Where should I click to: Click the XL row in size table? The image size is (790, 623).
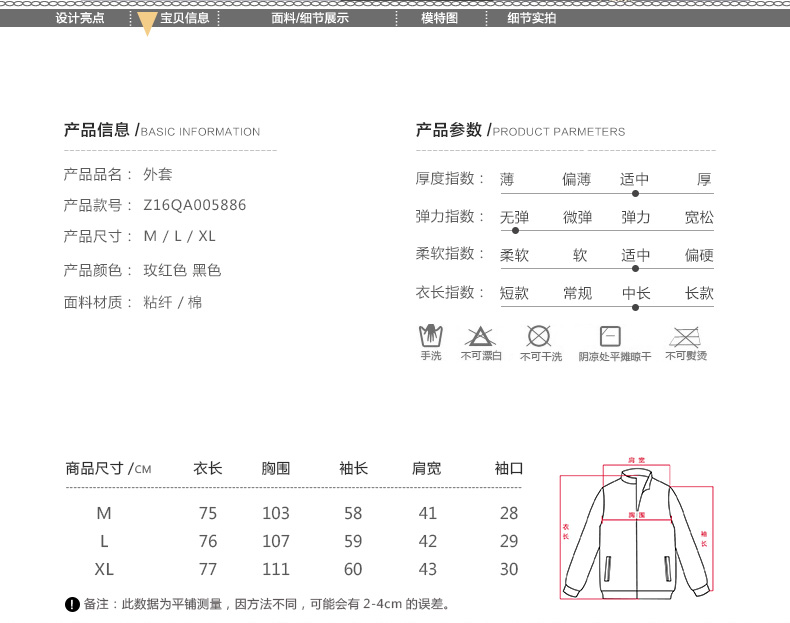(x=104, y=569)
